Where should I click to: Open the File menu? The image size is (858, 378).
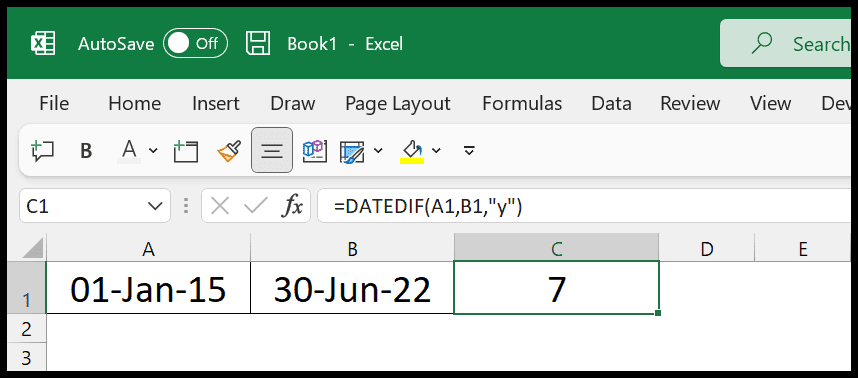54,103
